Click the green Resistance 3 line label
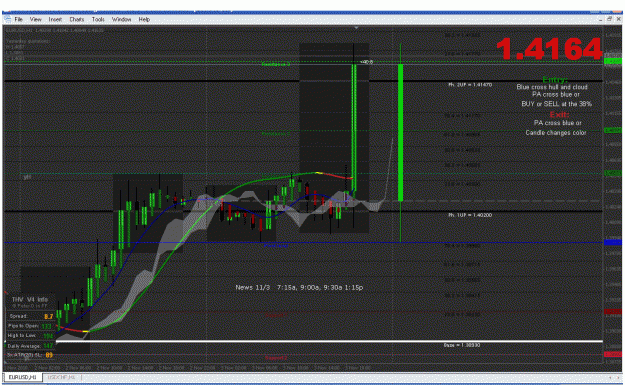625x385 pixels. (276, 64)
